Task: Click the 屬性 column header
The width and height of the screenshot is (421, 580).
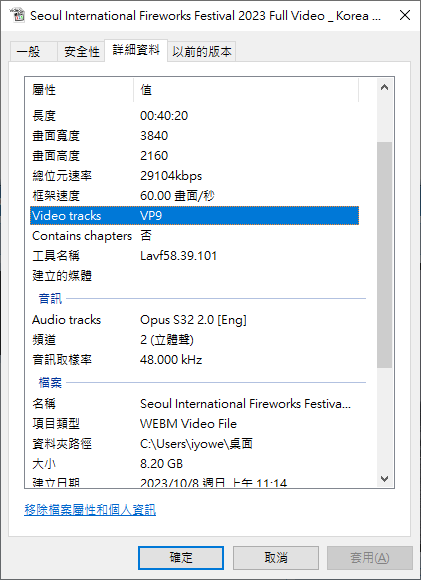Action: [82, 90]
